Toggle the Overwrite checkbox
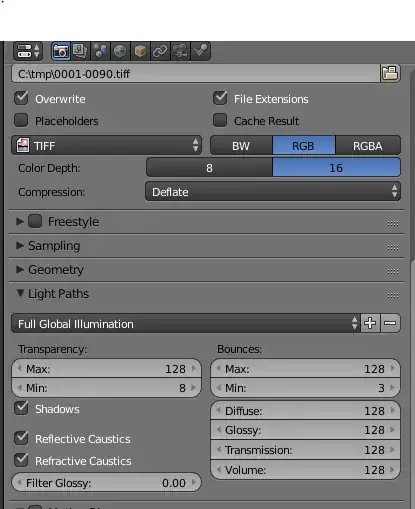The width and height of the screenshot is (415, 509). 21,98
